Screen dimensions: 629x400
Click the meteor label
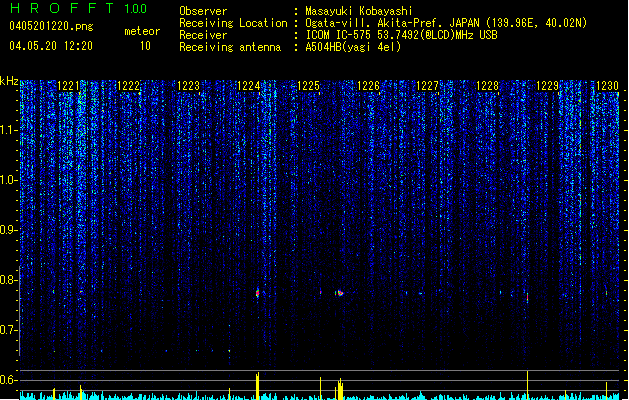tap(142, 31)
